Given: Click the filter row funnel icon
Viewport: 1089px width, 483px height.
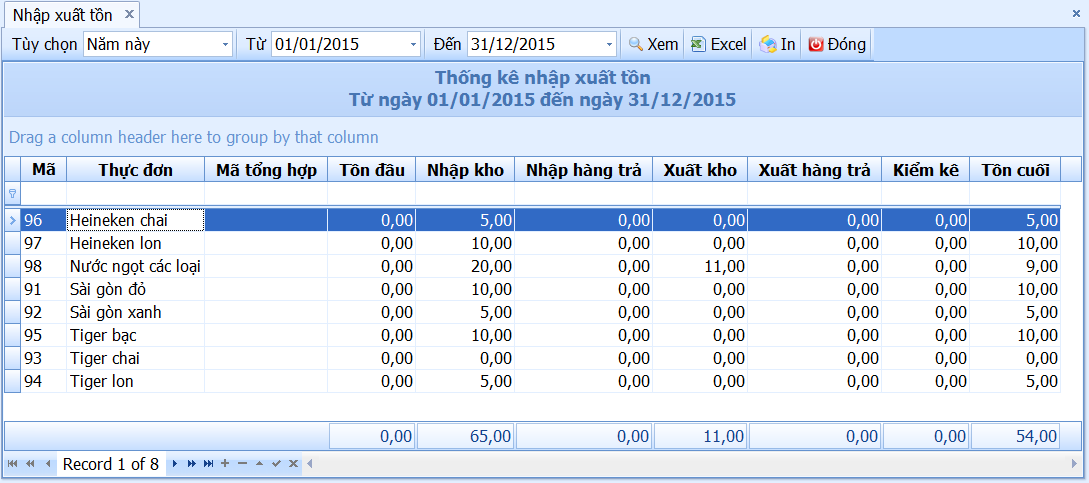Looking at the screenshot, I should (x=13, y=193).
